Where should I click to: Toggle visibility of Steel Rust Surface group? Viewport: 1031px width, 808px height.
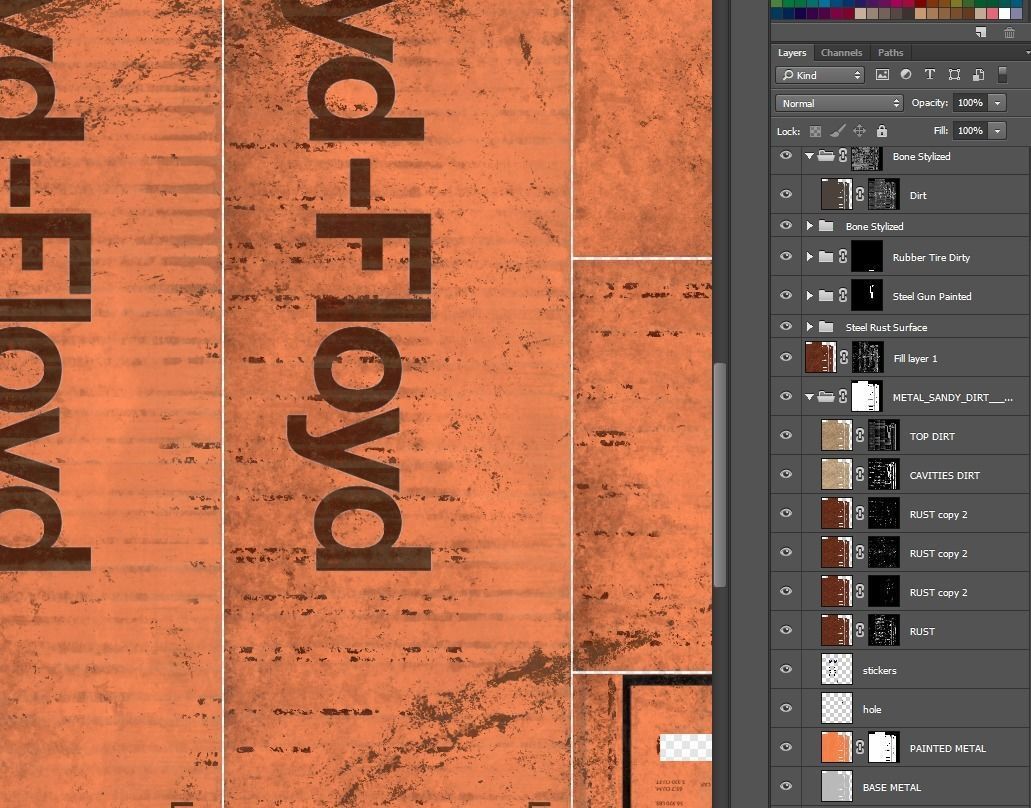click(786, 326)
